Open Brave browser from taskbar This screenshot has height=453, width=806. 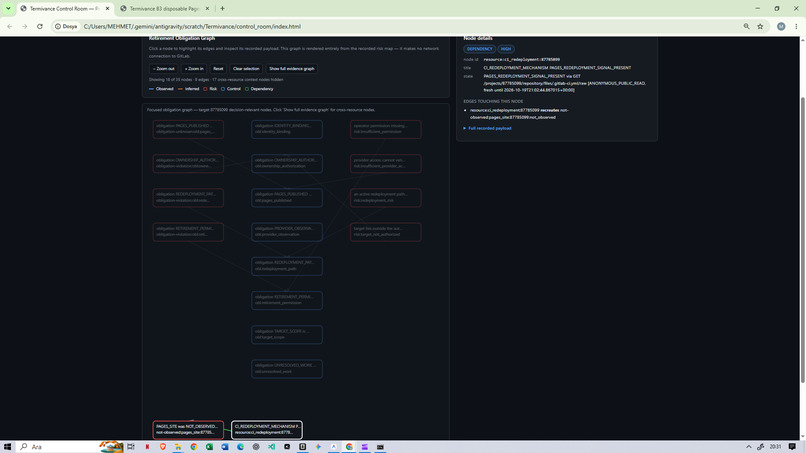tap(162, 447)
